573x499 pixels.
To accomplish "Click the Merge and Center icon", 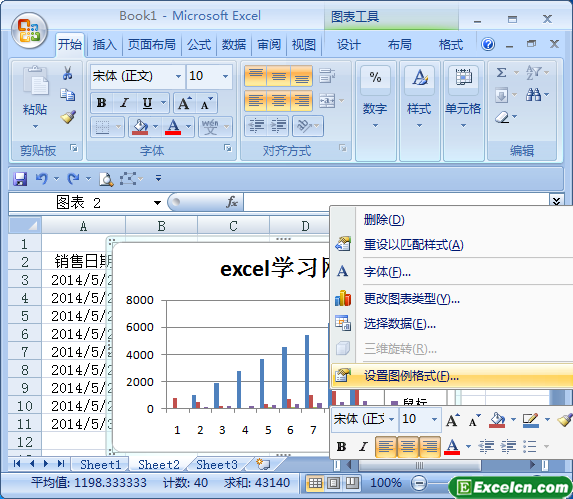I will pos(327,100).
